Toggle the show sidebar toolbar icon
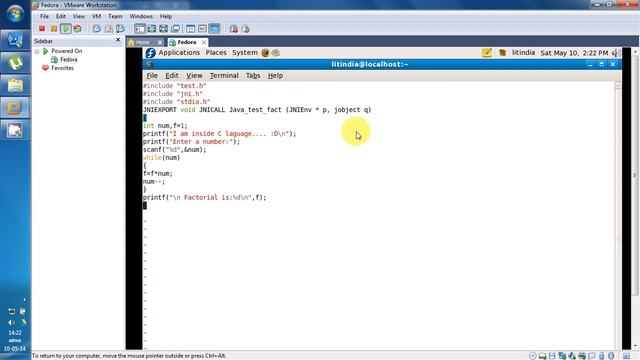This screenshot has height=360, width=640. 140,29
